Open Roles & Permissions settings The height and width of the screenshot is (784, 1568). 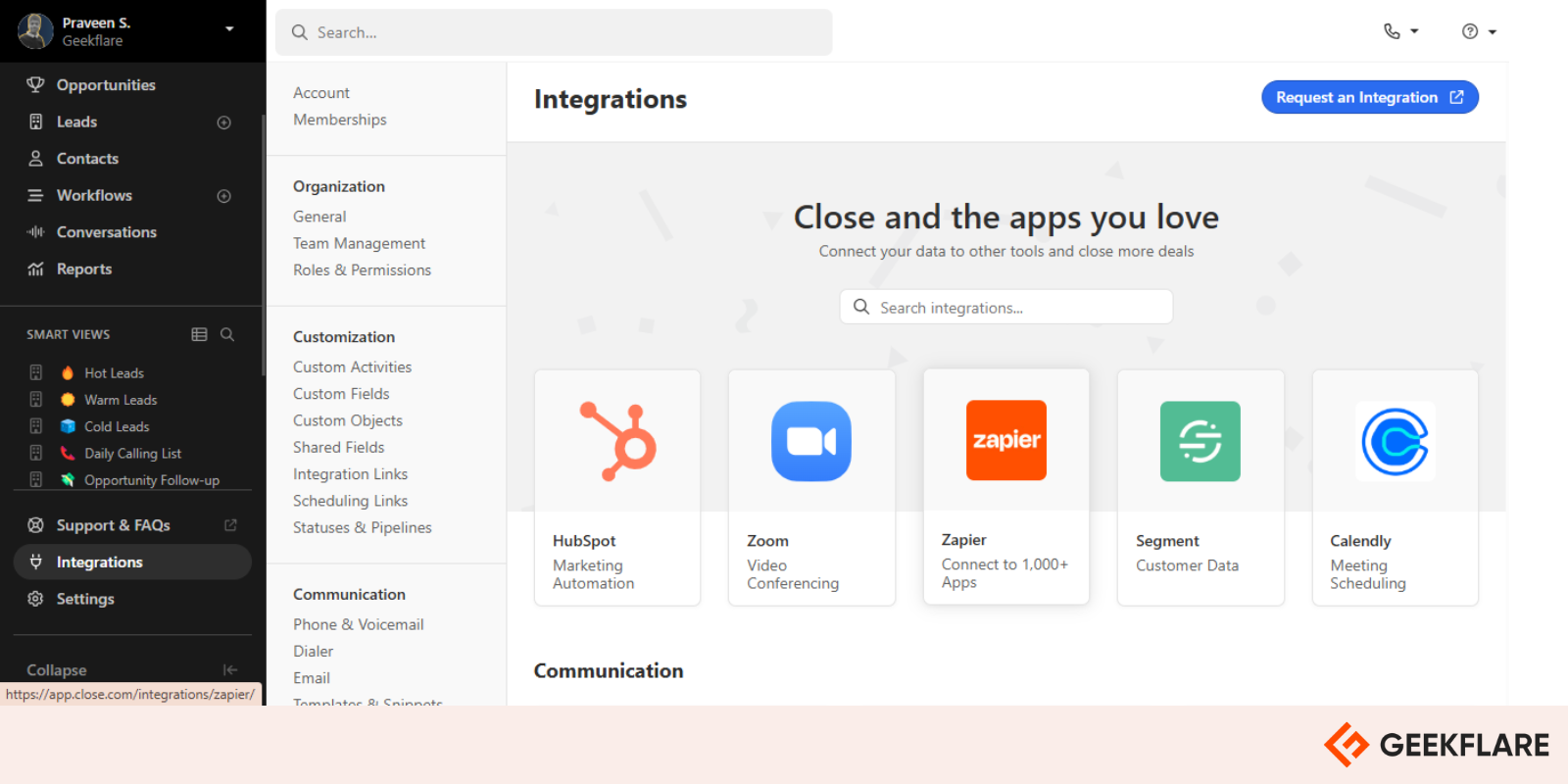[x=362, y=269]
